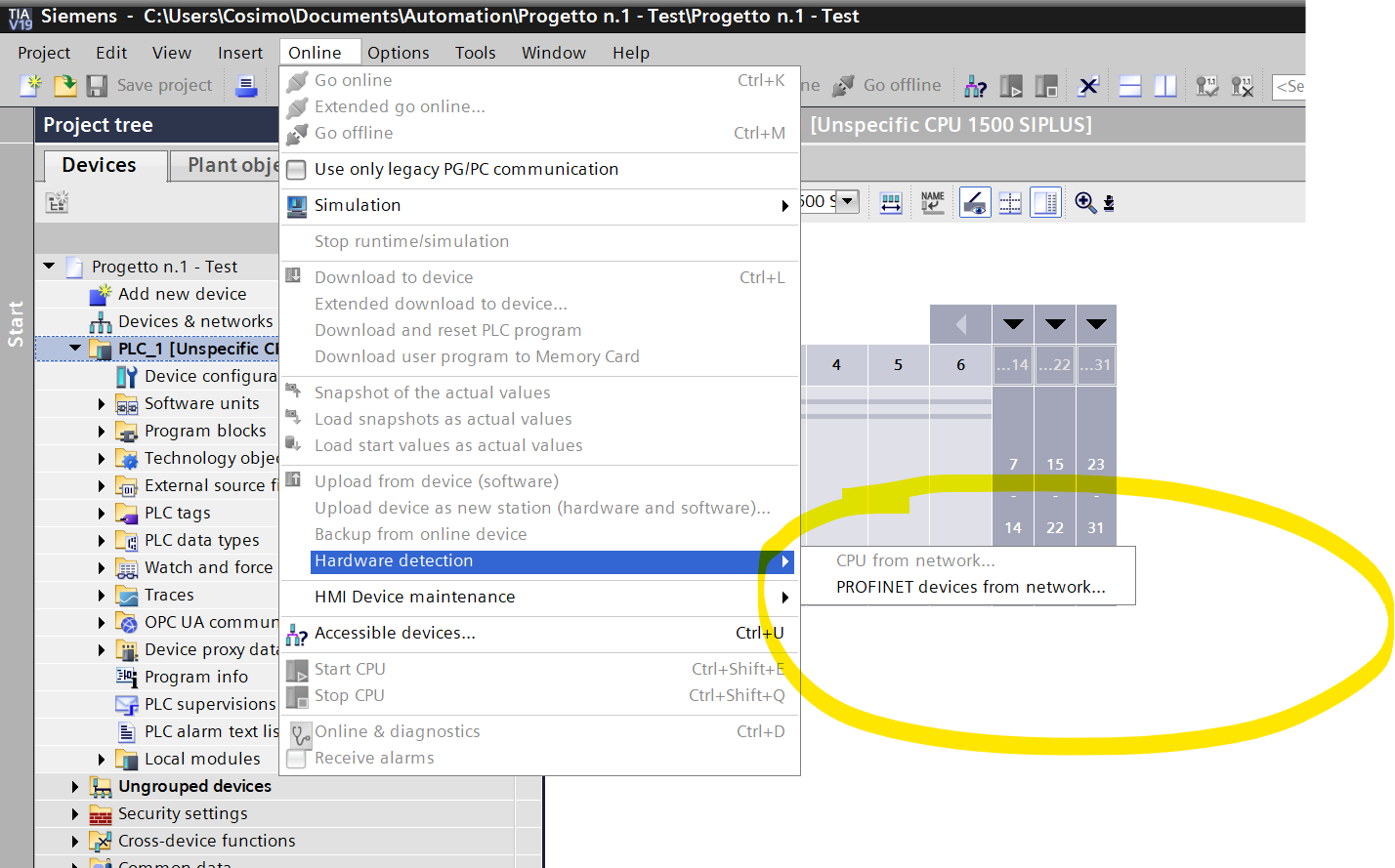This screenshot has width=1395, height=868.
Task: Collapse the PLC_1 tree node
Action: pos(75,348)
